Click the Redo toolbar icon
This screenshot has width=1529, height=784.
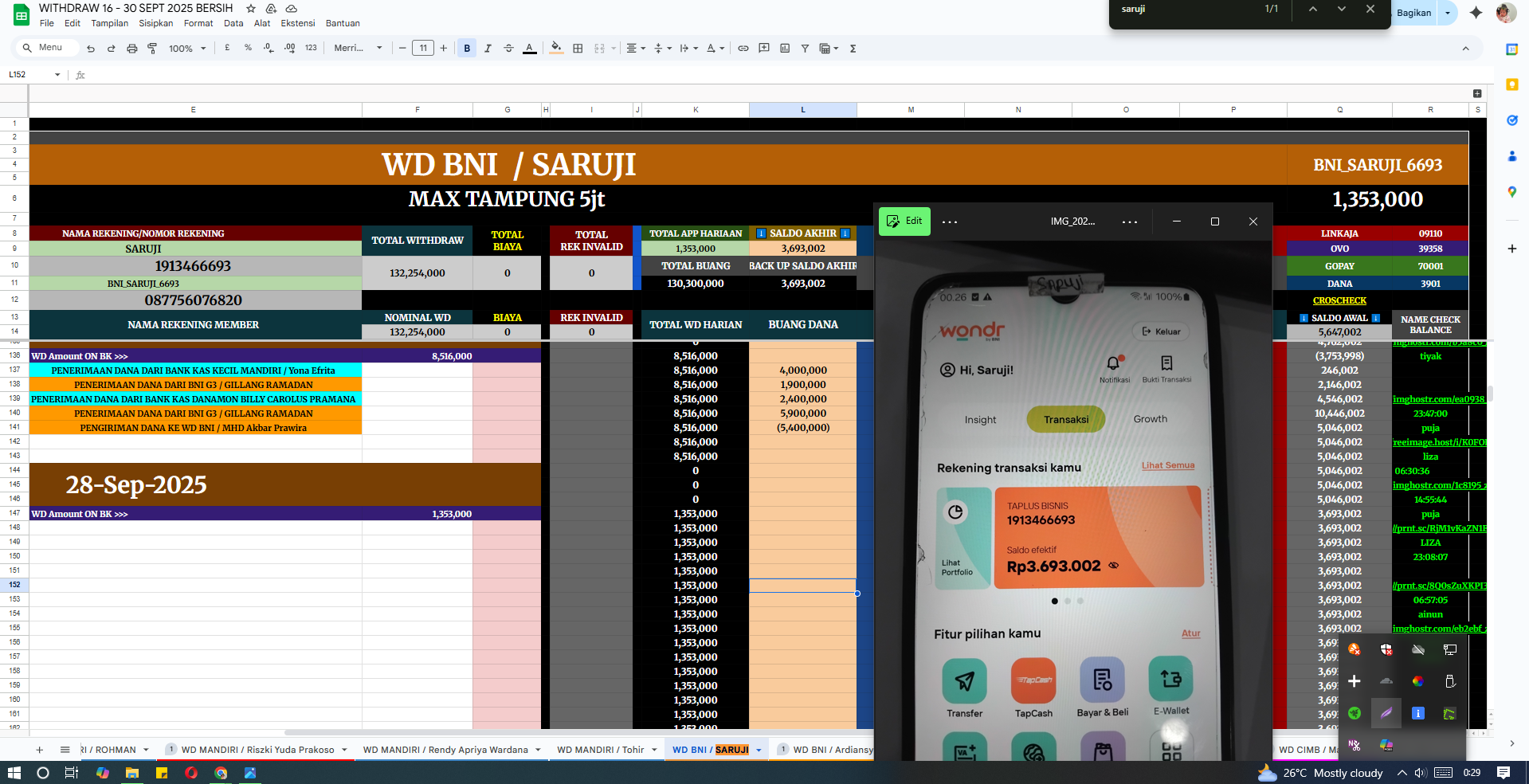(111, 49)
